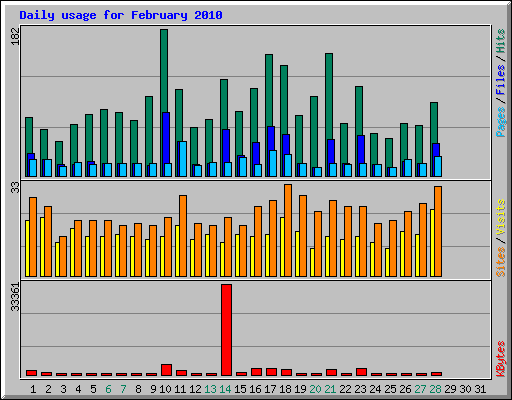The height and width of the screenshot is (400, 512).
Task: Click the yellow sites bar for day 28
Action: tap(432, 243)
